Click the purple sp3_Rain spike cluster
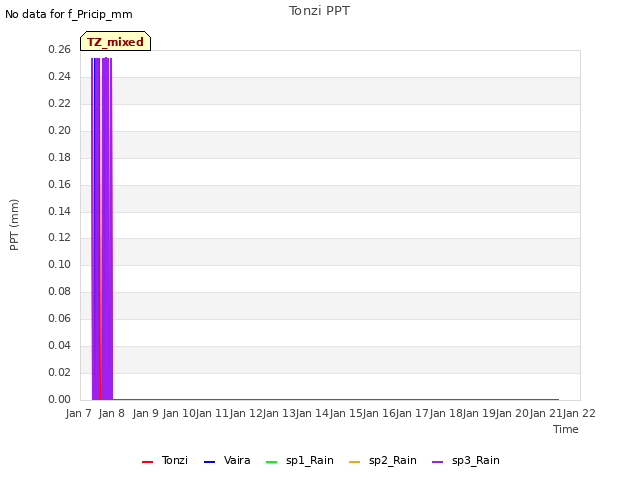The width and height of the screenshot is (640, 480). click(x=107, y=229)
